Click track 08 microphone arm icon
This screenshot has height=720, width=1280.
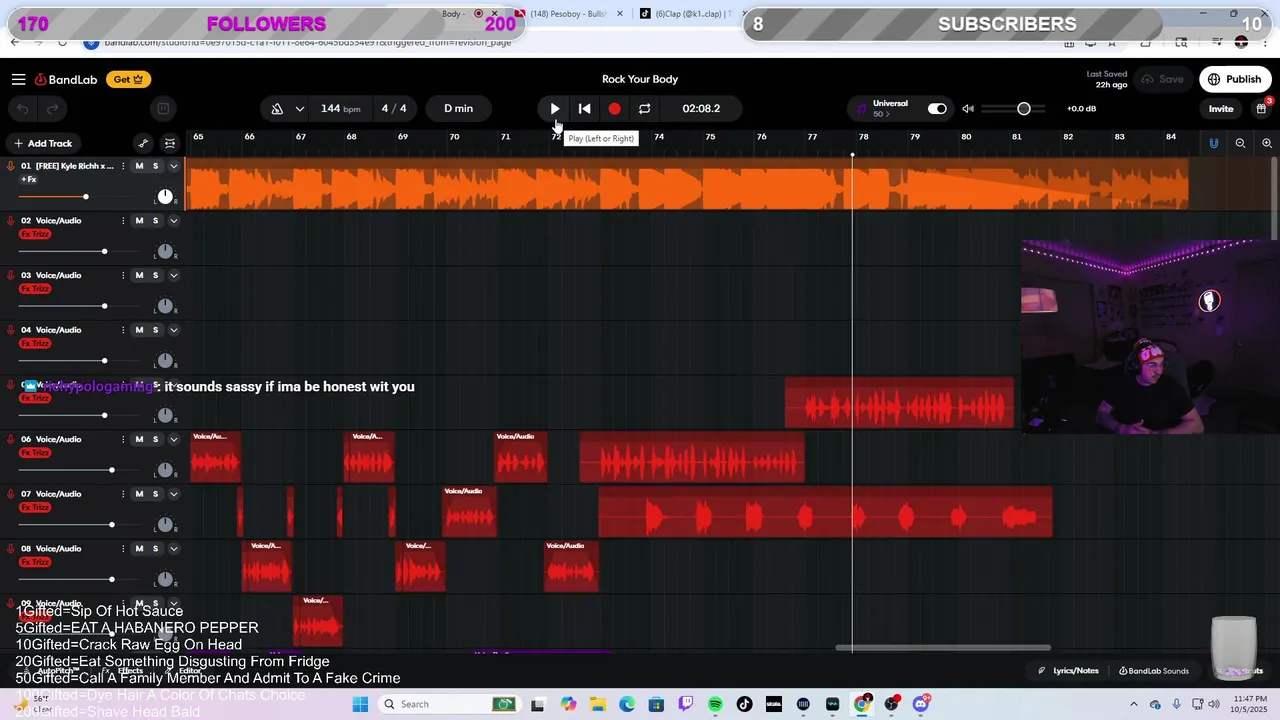[x=11, y=549]
